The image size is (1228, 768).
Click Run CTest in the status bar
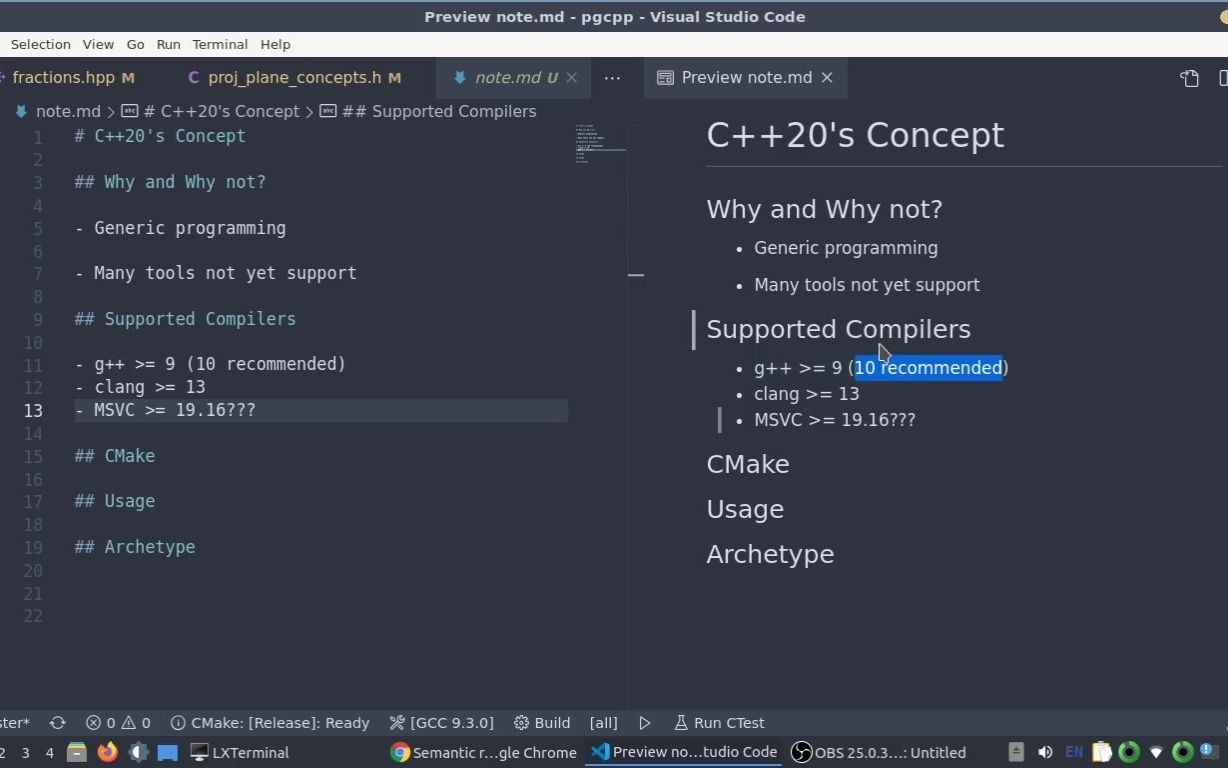coord(718,722)
